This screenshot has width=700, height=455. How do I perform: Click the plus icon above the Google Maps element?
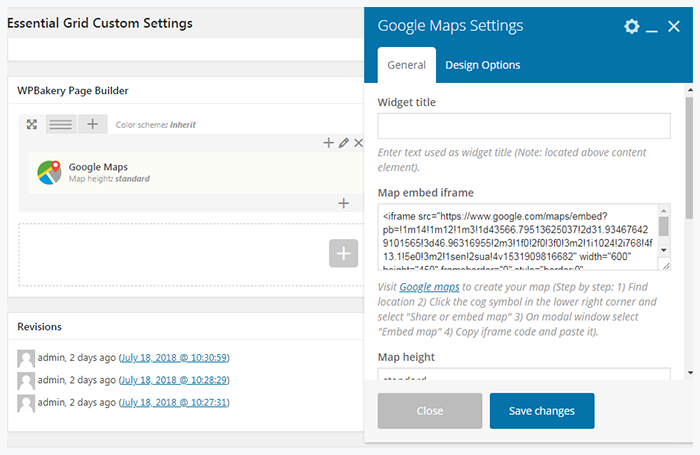(328, 144)
